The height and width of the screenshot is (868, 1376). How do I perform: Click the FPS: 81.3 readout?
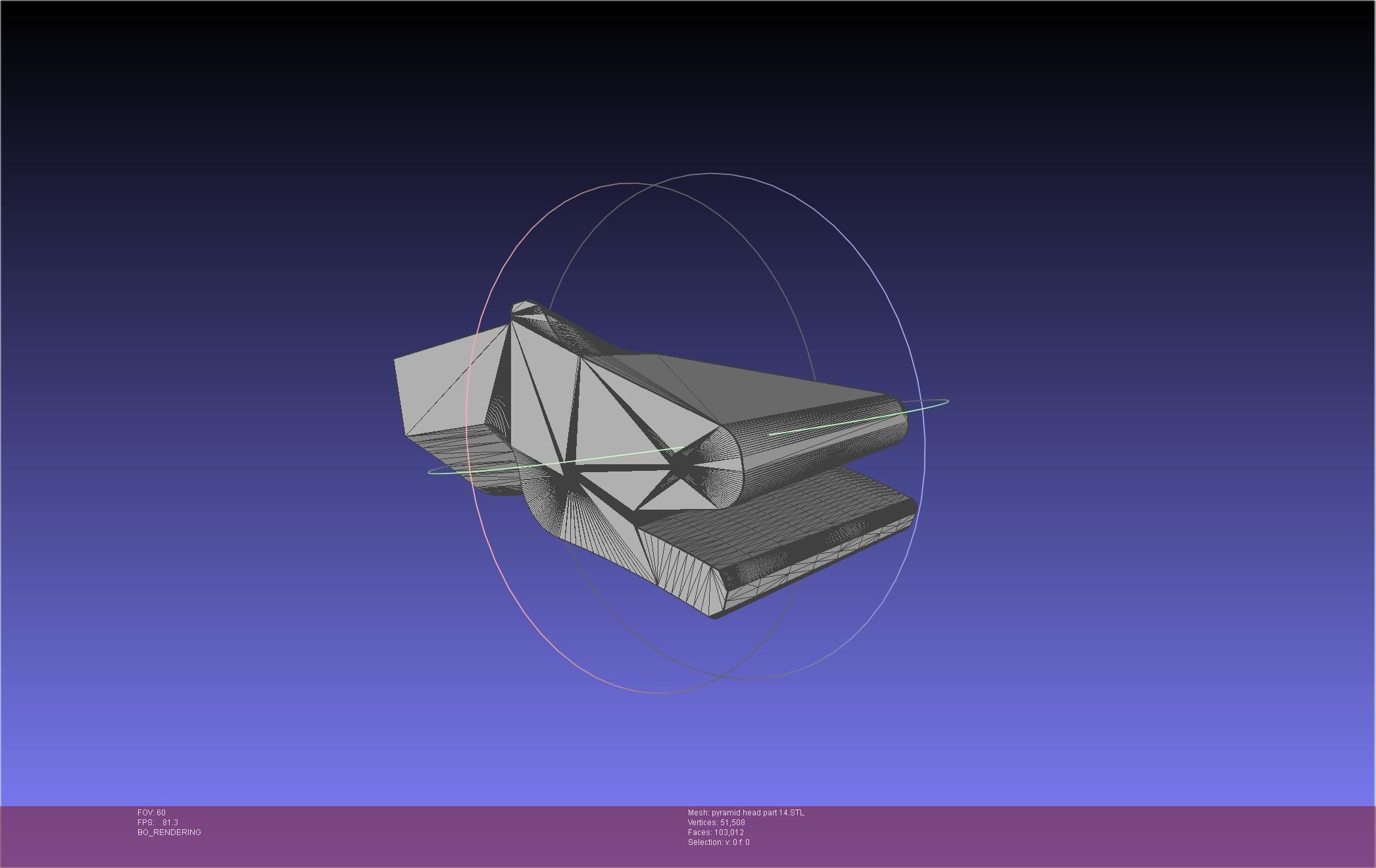pos(158,823)
